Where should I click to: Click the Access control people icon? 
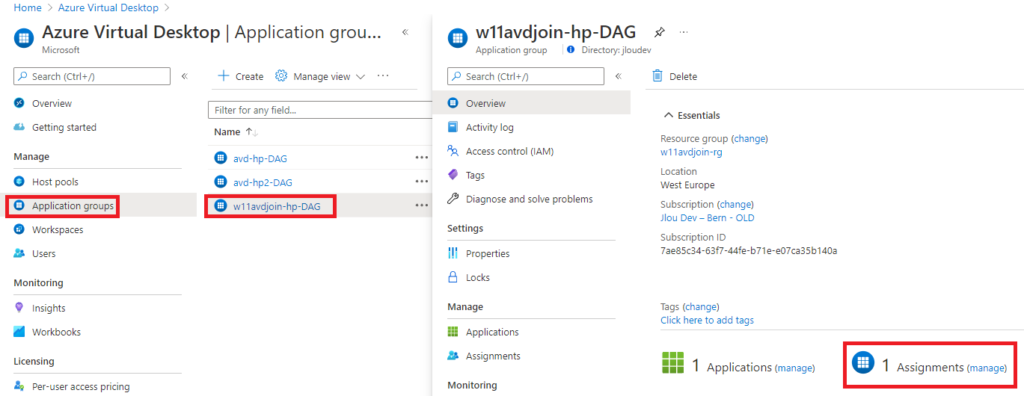pos(453,152)
